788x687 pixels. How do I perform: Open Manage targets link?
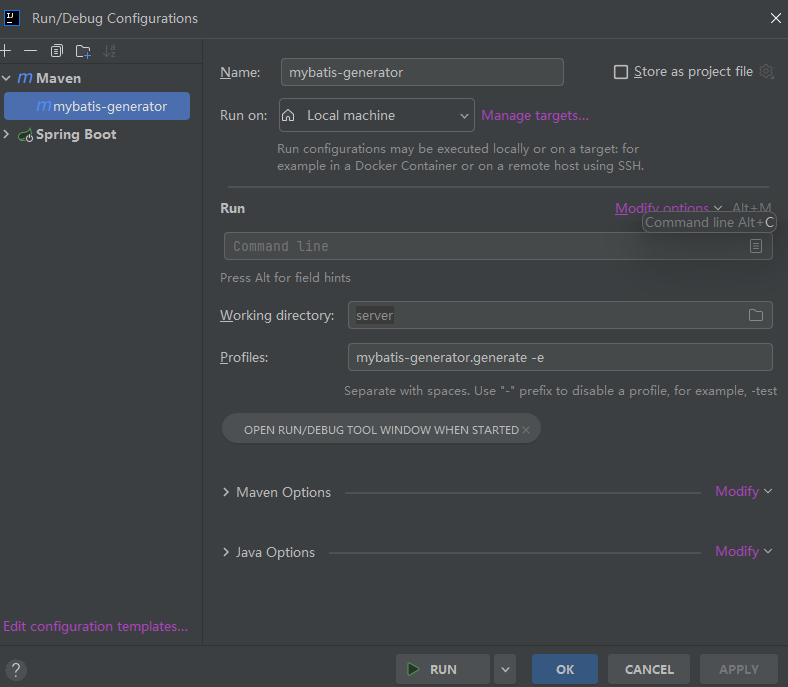click(535, 116)
